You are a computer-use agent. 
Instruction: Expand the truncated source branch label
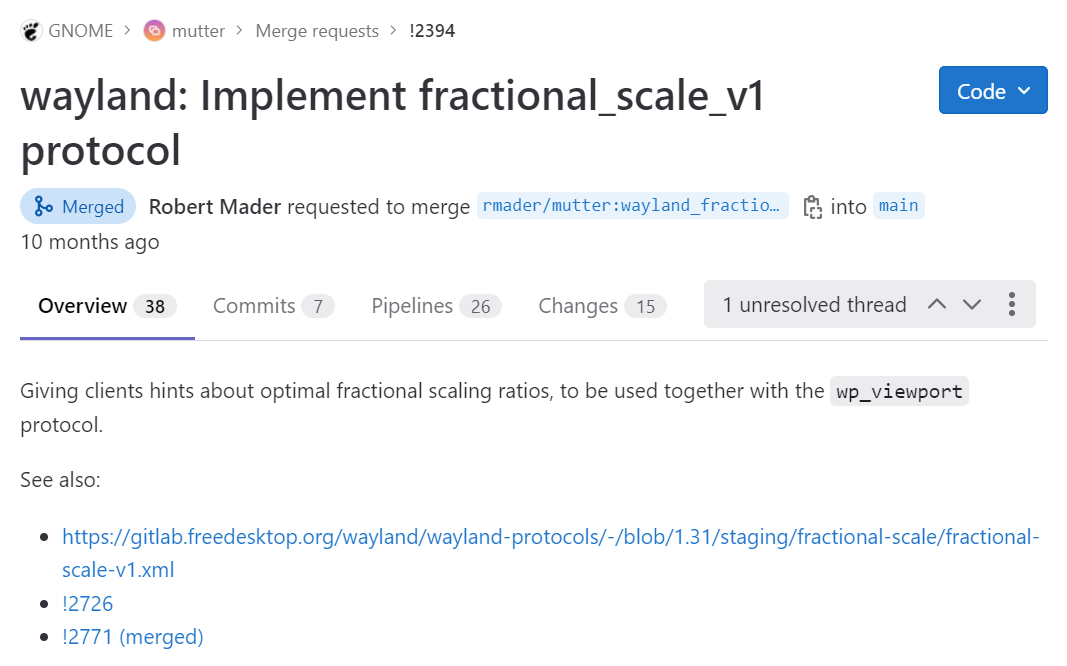(632, 206)
